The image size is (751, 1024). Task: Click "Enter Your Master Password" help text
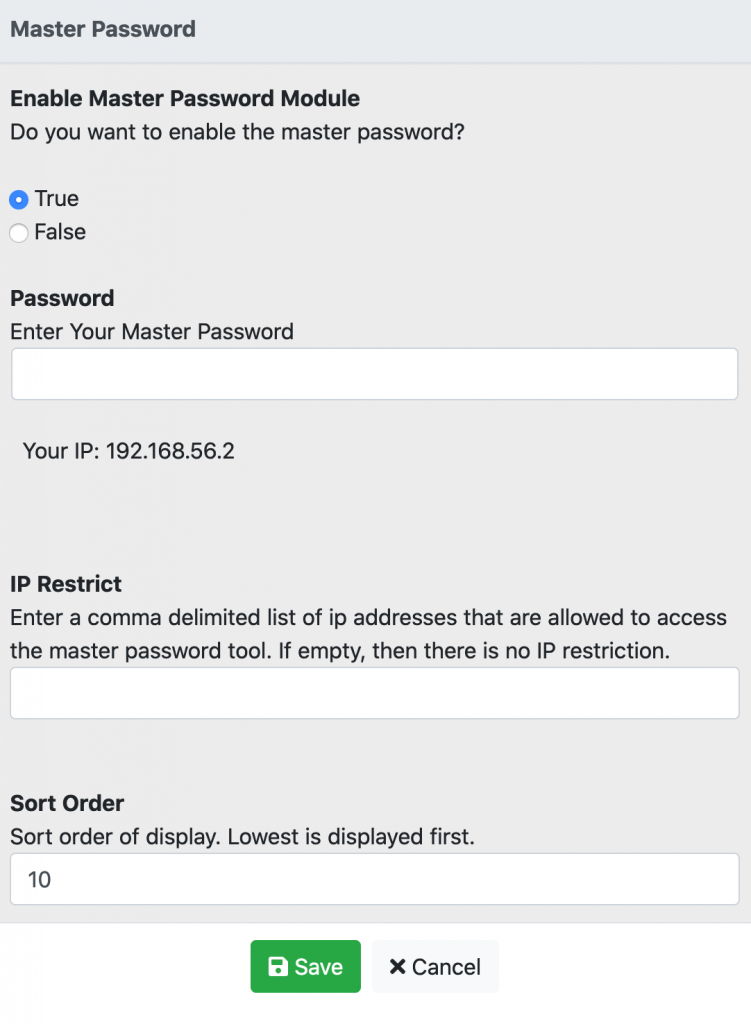(152, 332)
